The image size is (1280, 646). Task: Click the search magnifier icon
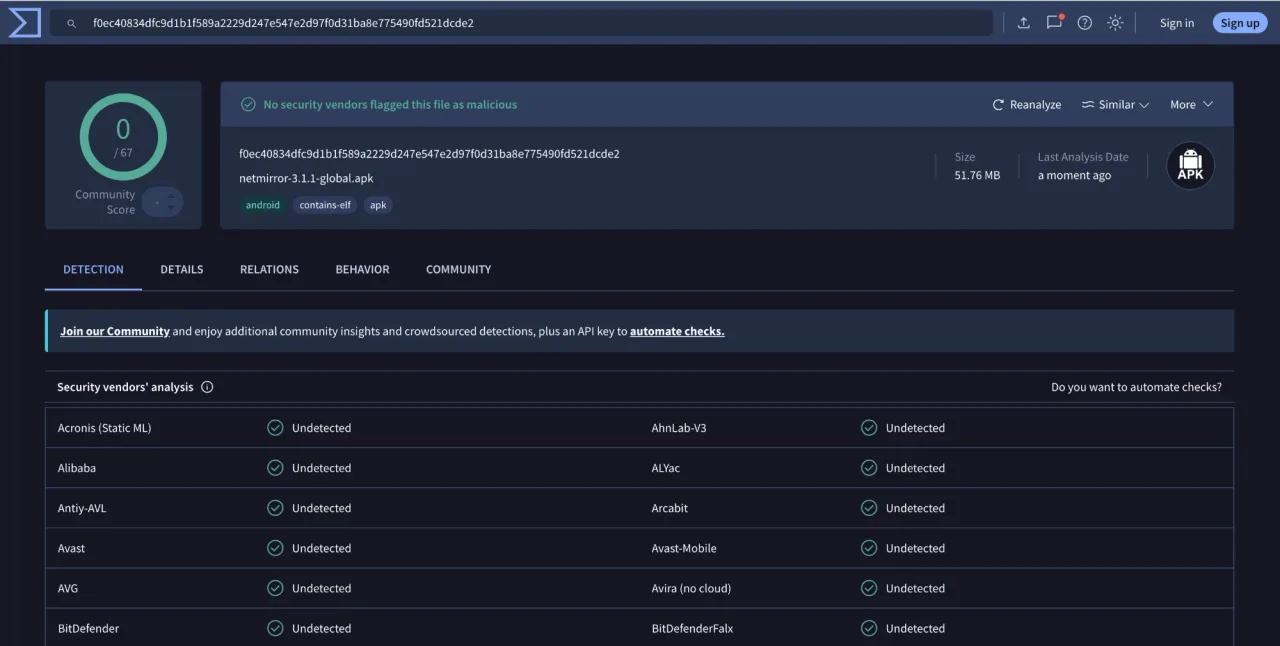pos(72,23)
